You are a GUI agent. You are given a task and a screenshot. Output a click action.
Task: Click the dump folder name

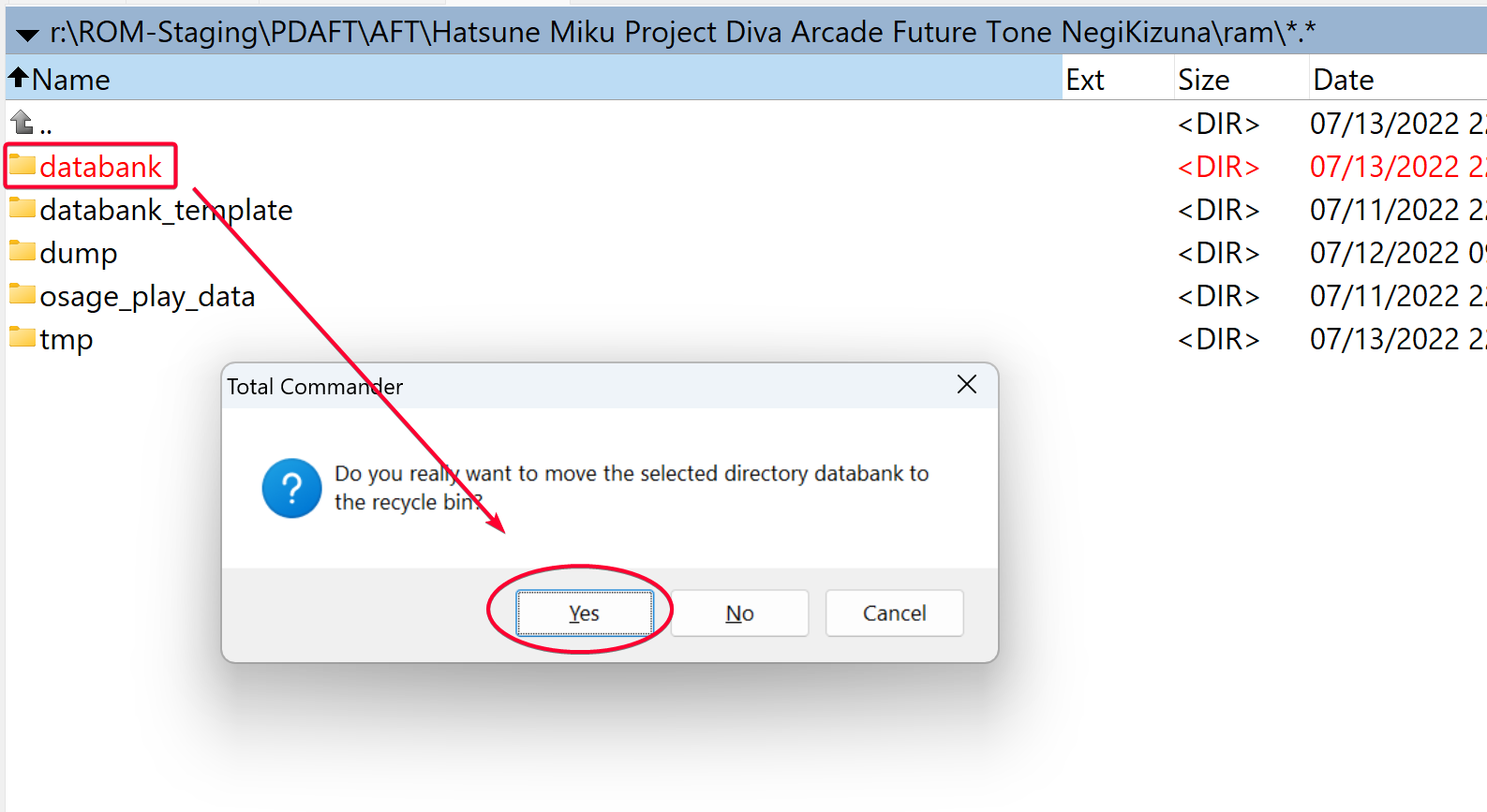(79, 254)
